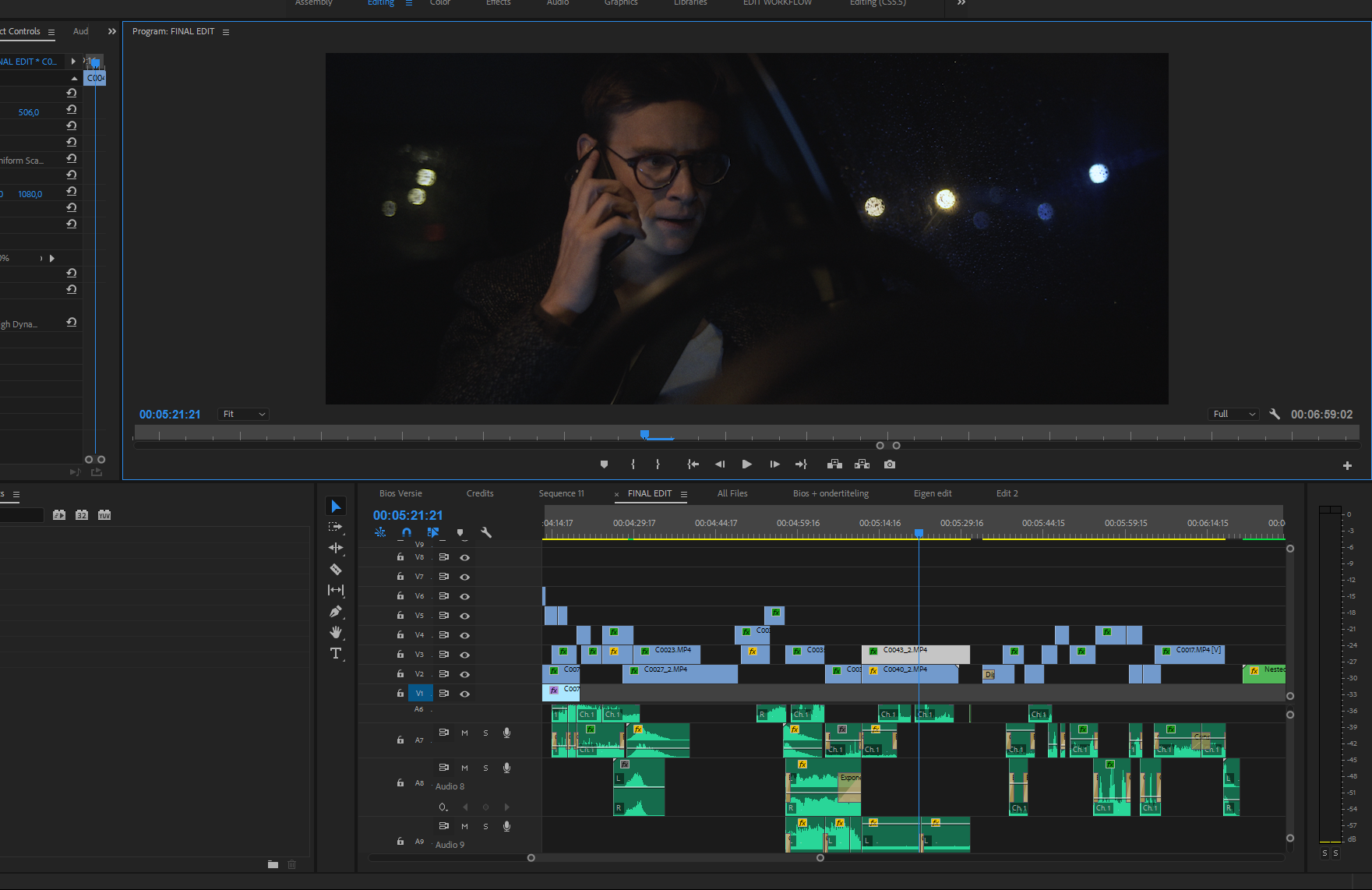Screen dimensions: 1372x890
Task: Toggle timeline Snap magnet icon
Action: pyautogui.click(x=407, y=533)
